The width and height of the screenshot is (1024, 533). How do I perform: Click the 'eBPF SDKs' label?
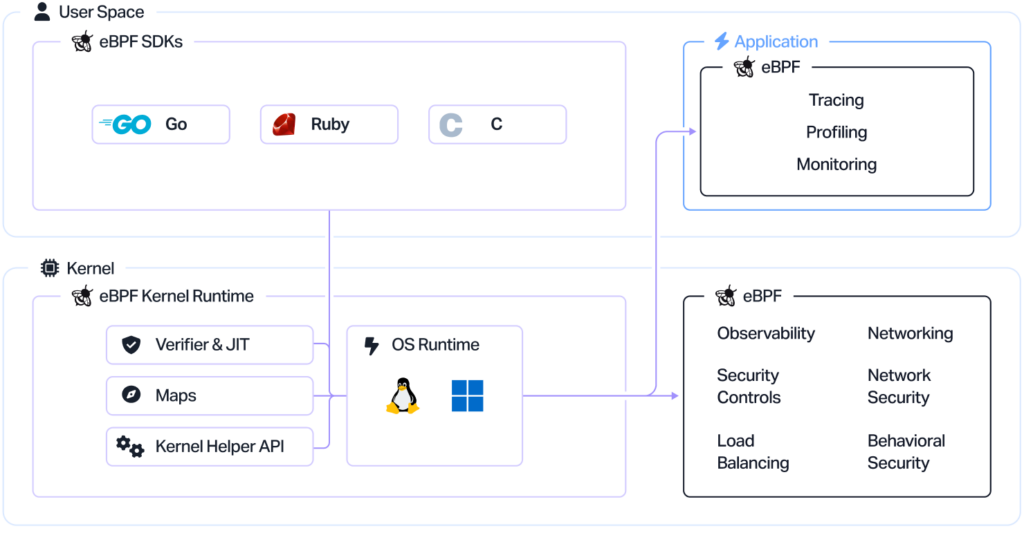(x=141, y=42)
